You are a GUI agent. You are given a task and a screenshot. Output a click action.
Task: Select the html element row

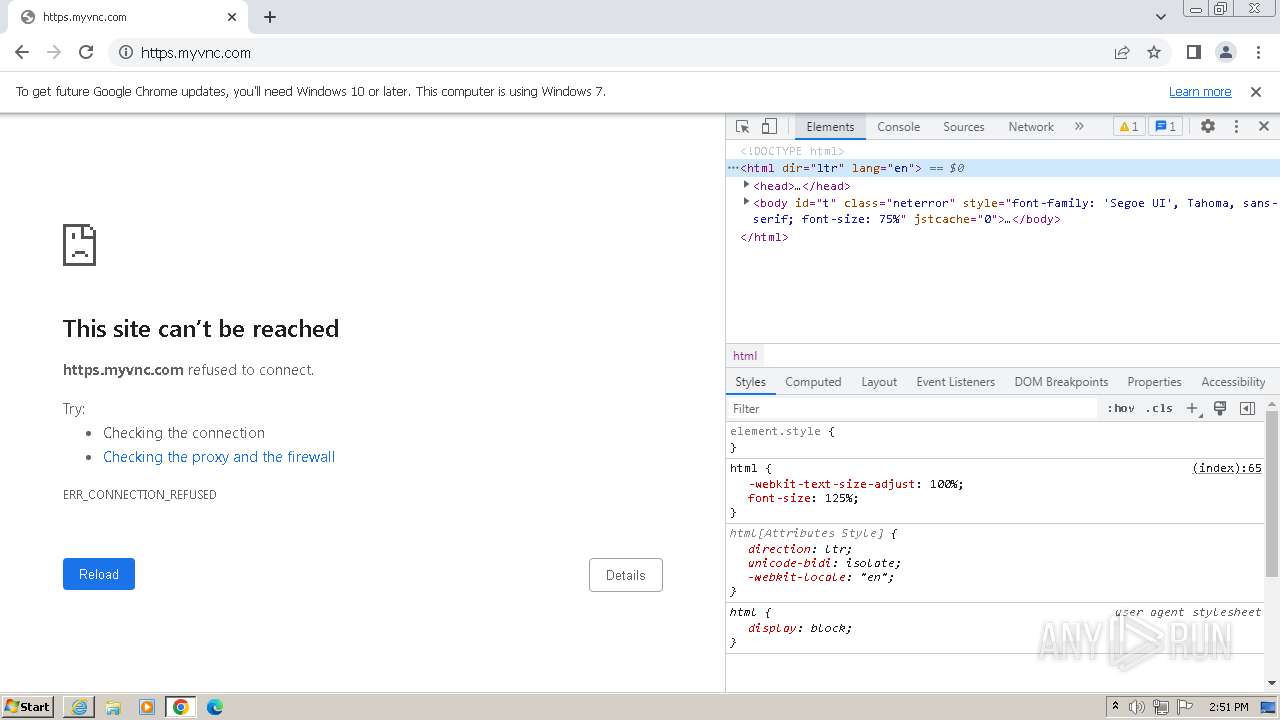click(1003, 168)
